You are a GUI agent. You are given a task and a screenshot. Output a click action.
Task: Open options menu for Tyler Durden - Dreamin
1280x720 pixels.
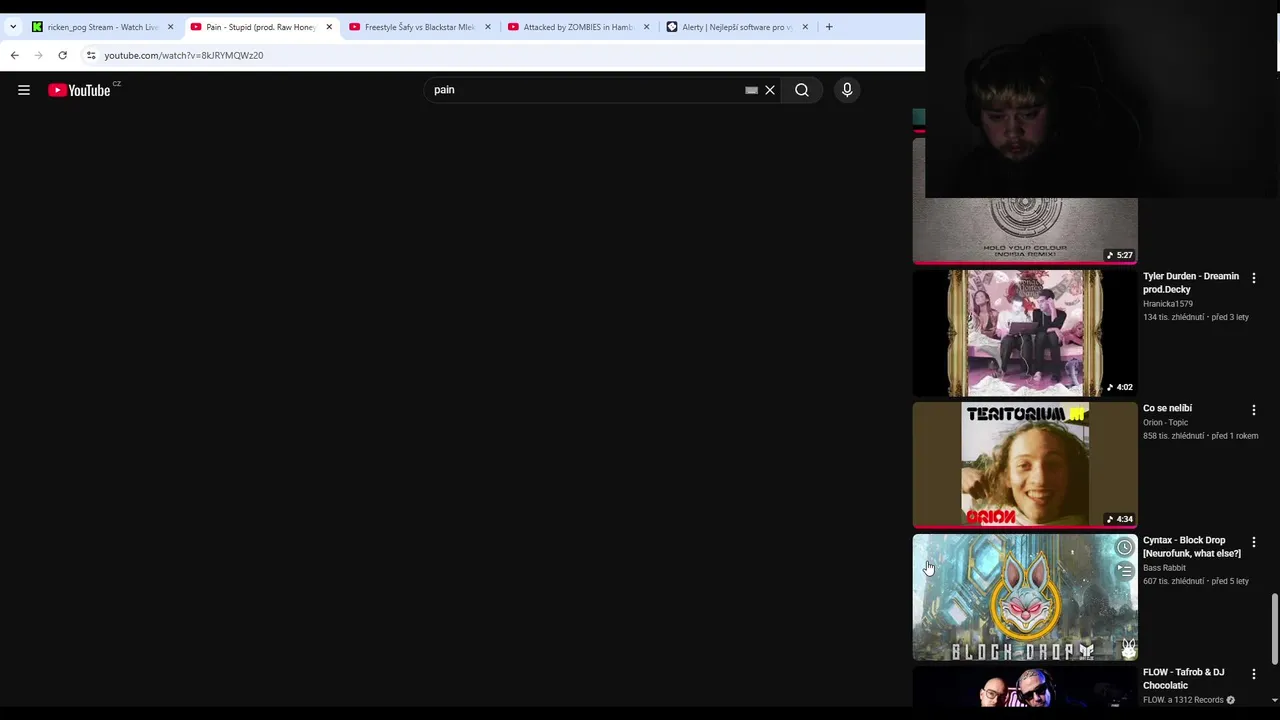pyautogui.click(x=1254, y=278)
